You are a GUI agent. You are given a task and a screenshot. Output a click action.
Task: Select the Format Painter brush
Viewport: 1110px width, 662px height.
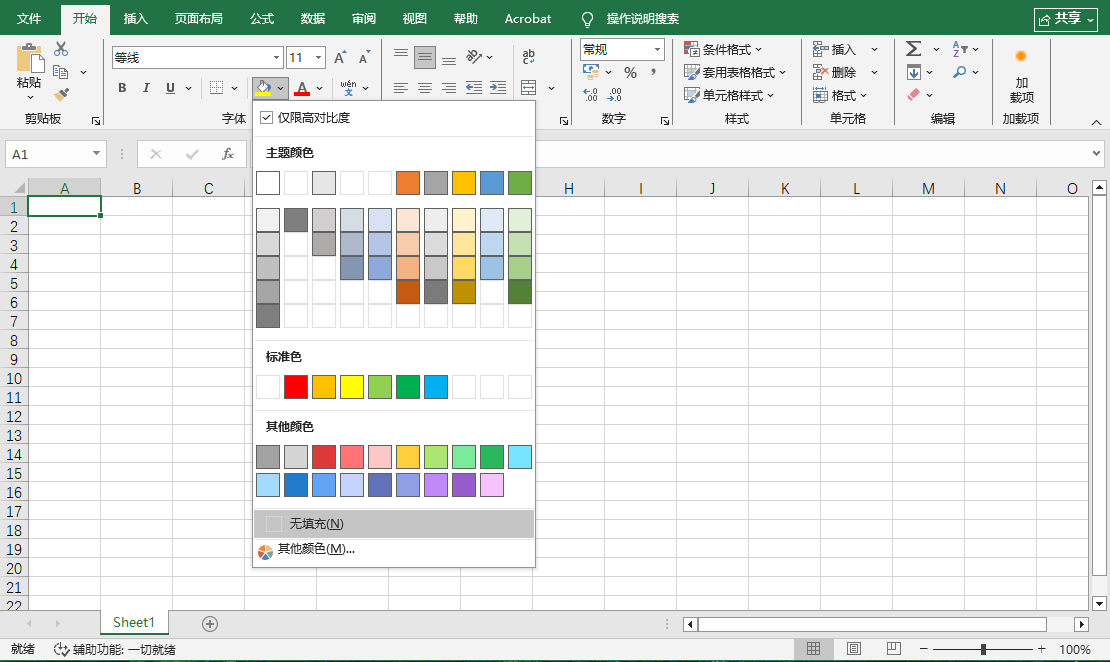tap(61, 94)
